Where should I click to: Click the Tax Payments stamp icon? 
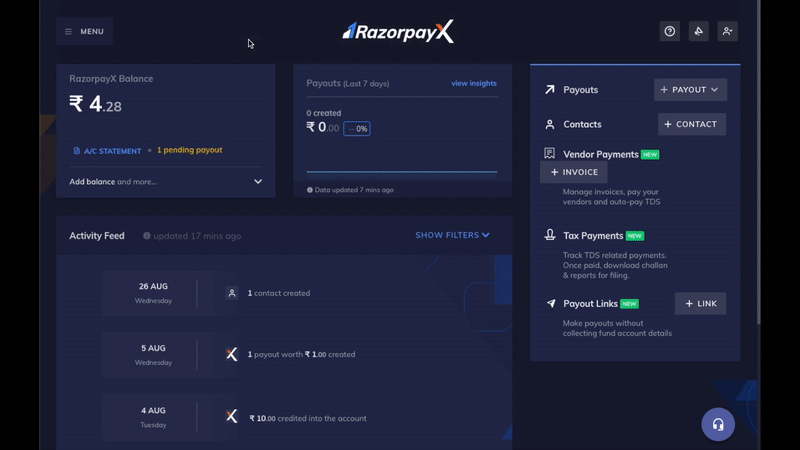point(549,235)
